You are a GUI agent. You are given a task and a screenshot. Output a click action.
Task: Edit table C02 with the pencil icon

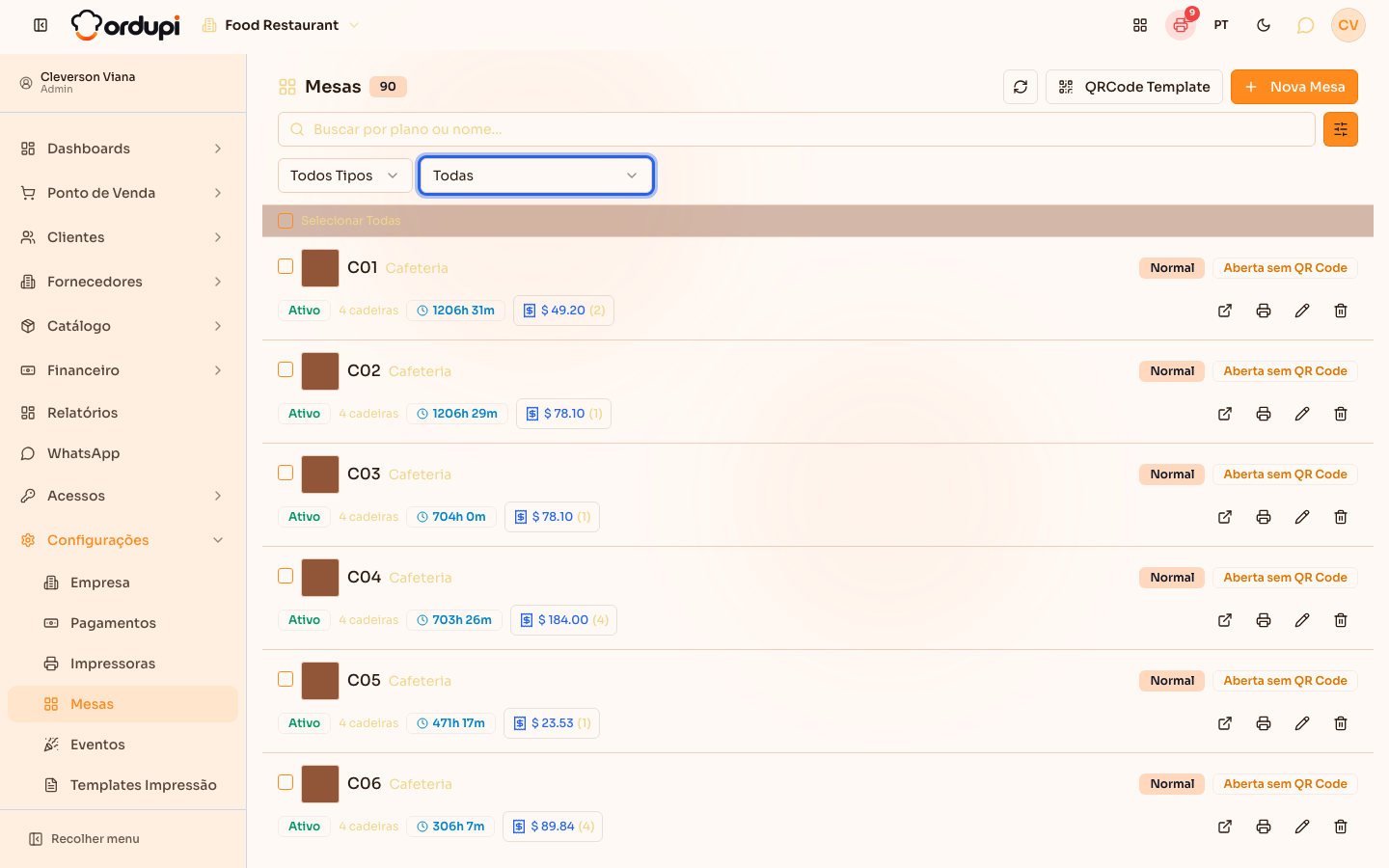[x=1302, y=414]
